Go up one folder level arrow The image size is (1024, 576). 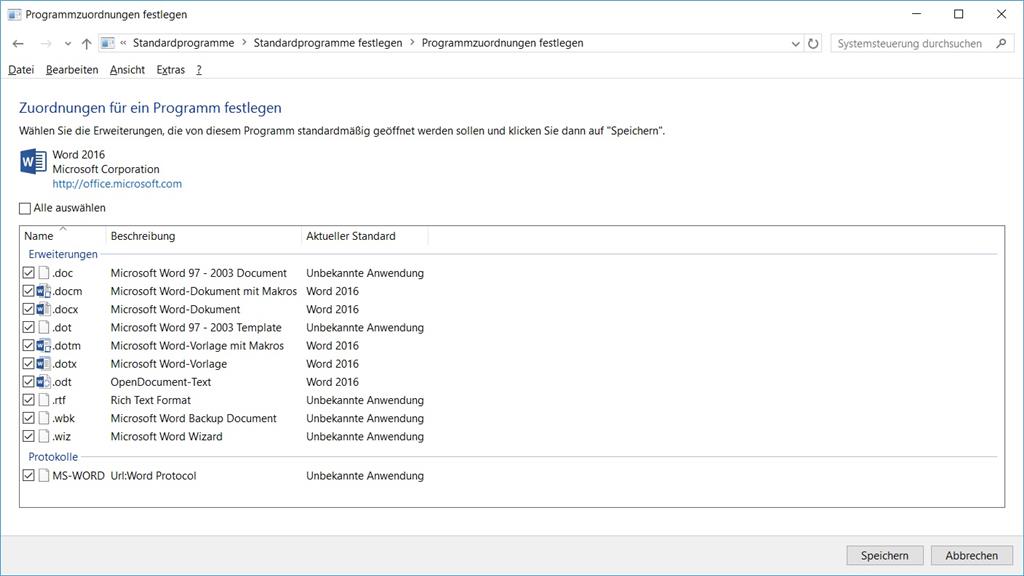pos(86,44)
